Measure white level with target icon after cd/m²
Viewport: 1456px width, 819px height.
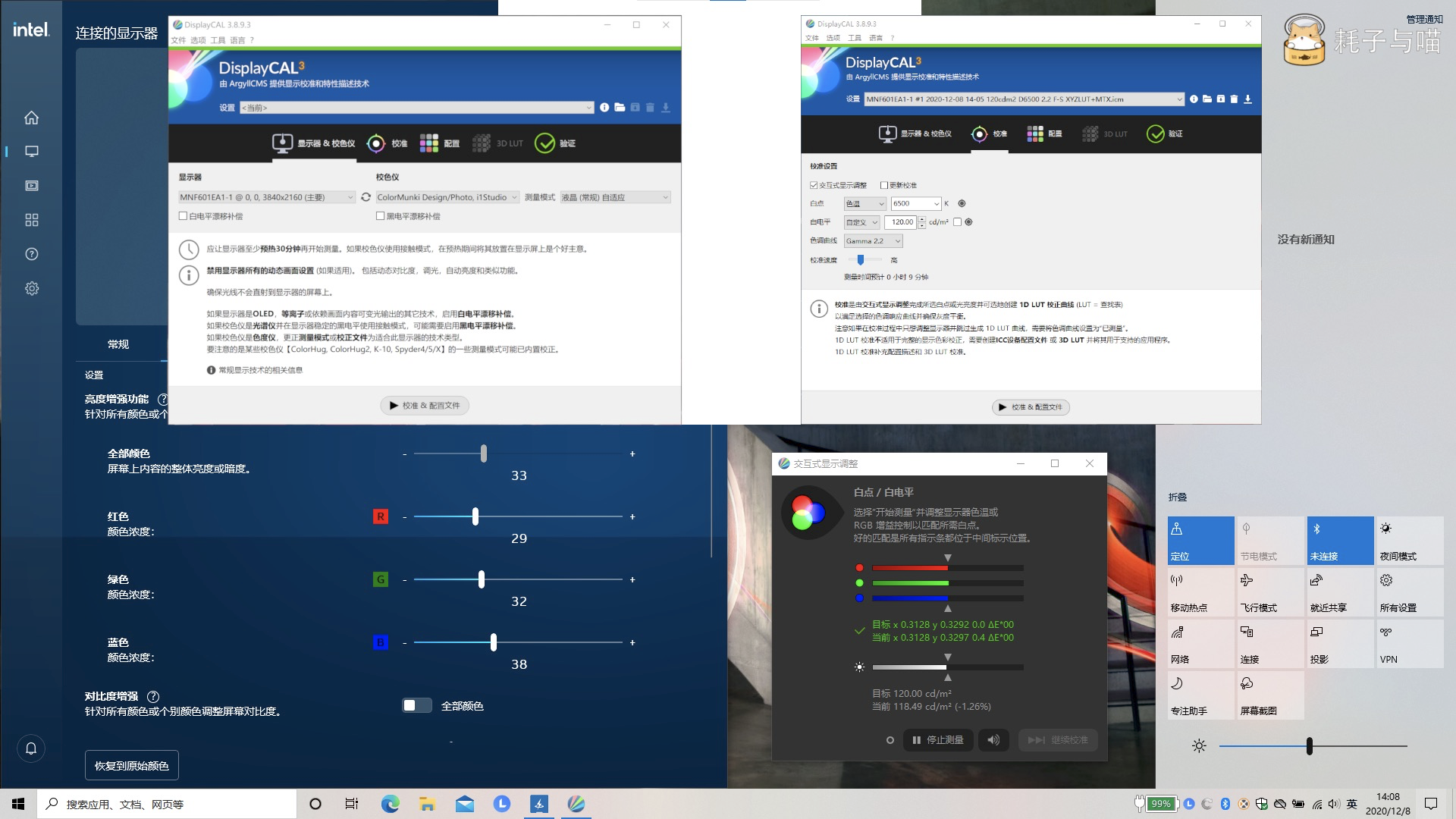tap(968, 222)
